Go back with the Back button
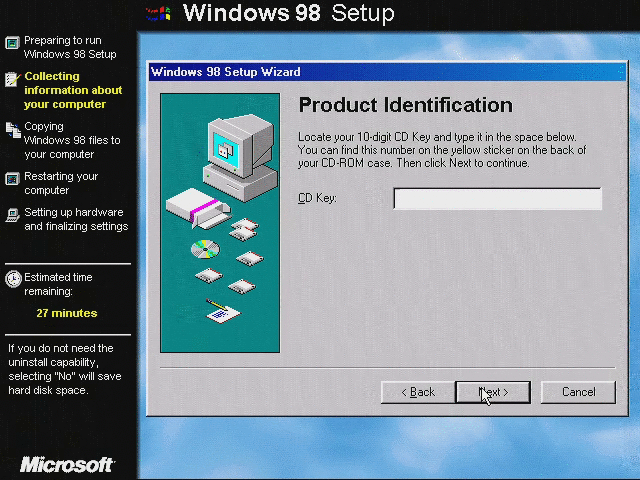640x480 pixels. (x=418, y=392)
